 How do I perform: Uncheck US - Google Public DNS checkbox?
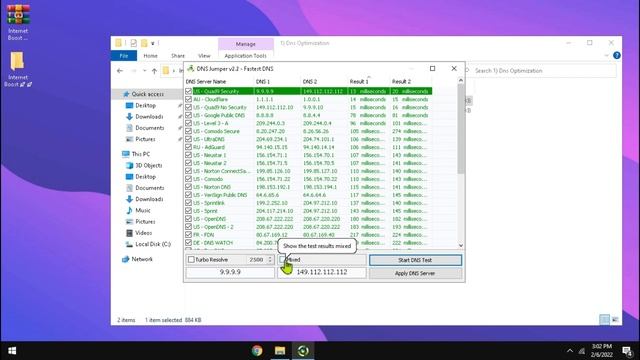tap(188, 115)
